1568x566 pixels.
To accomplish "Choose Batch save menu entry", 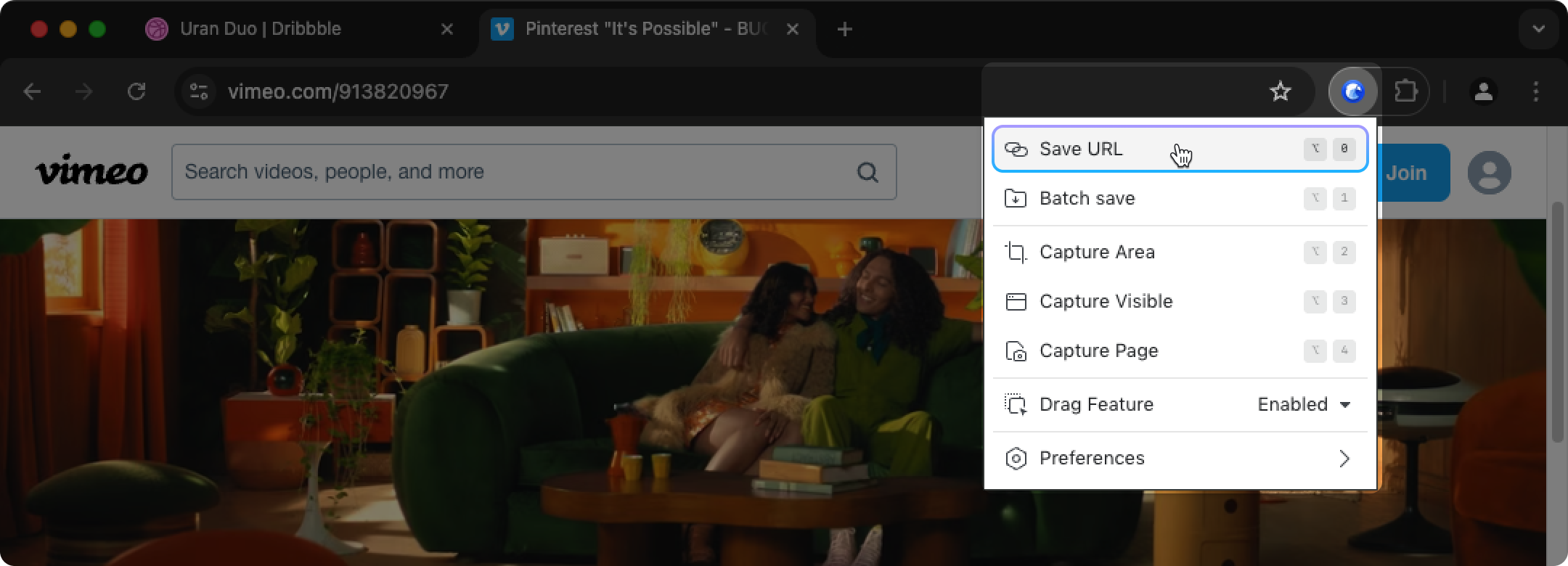I will pos(1180,198).
